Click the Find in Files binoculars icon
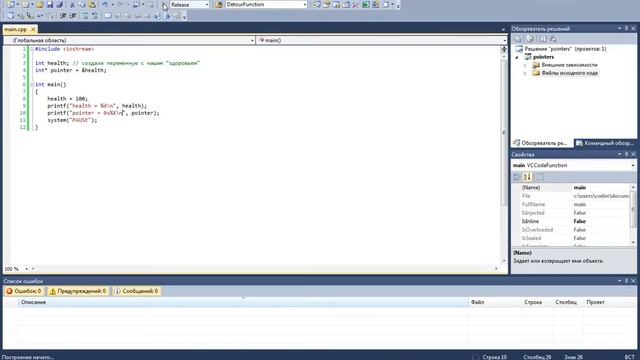Viewport: 640px width, 360px height. tap(219, 4)
